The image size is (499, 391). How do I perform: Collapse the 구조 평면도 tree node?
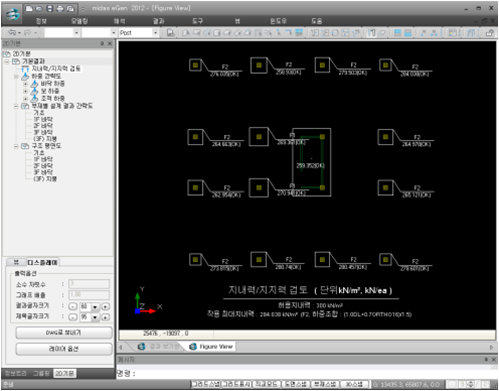click(16, 146)
